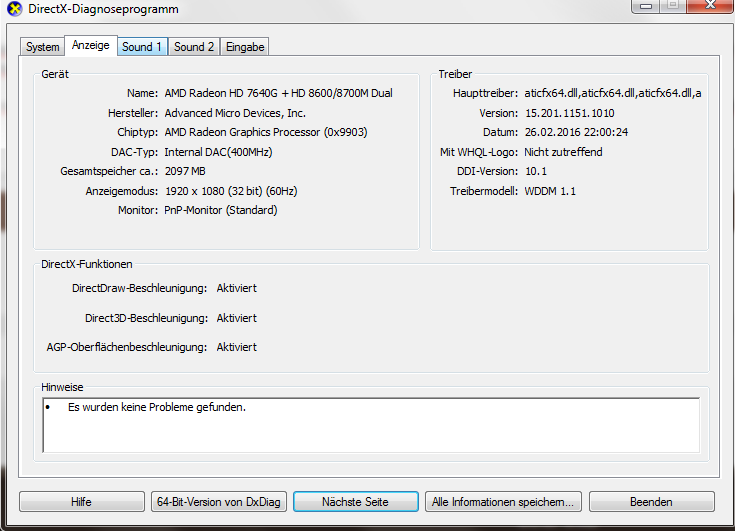
Task: Select the Anzeige tab
Action: pyautogui.click(x=90, y=46)
